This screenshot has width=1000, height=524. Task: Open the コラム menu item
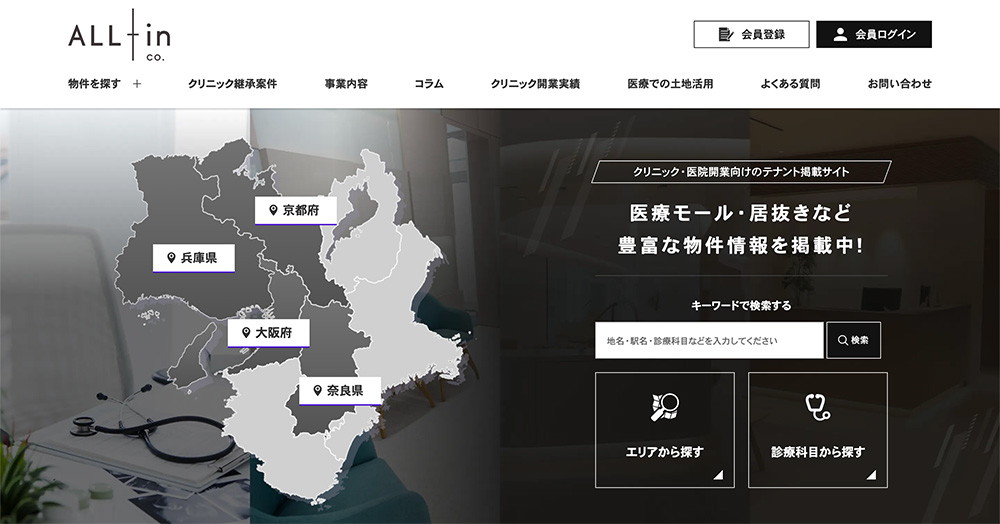click(429, 84)
